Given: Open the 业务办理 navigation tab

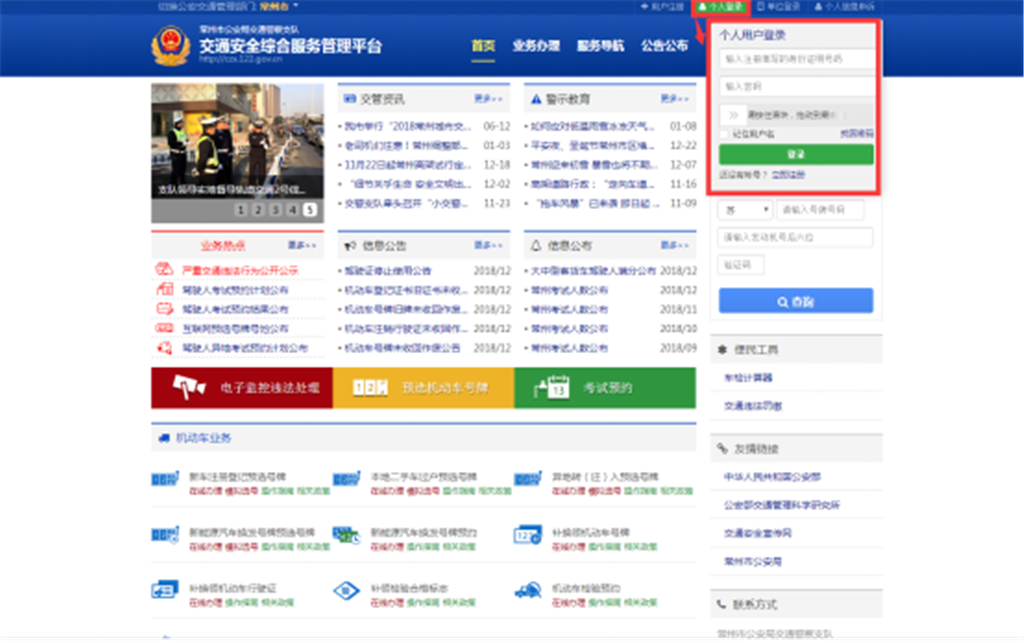Looking at the screenshot, I should click(536, 46).
